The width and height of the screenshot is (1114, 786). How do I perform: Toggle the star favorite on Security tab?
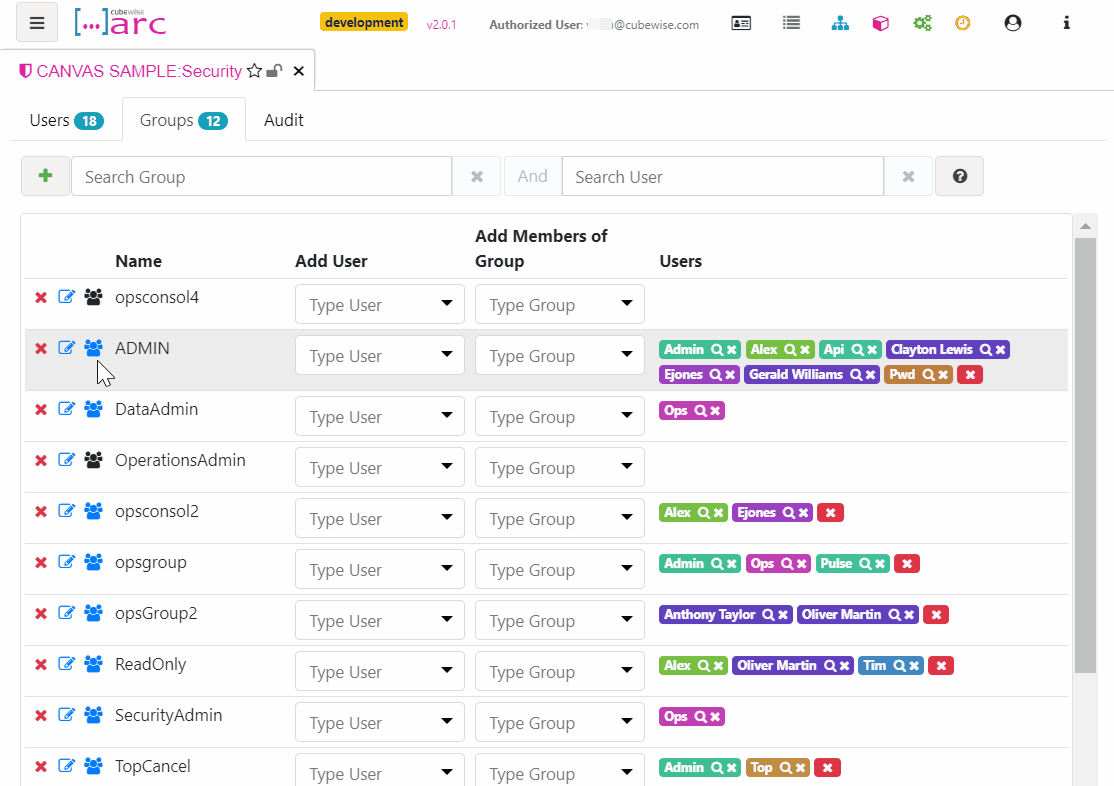pyautogui.click(x=254, y=71)
